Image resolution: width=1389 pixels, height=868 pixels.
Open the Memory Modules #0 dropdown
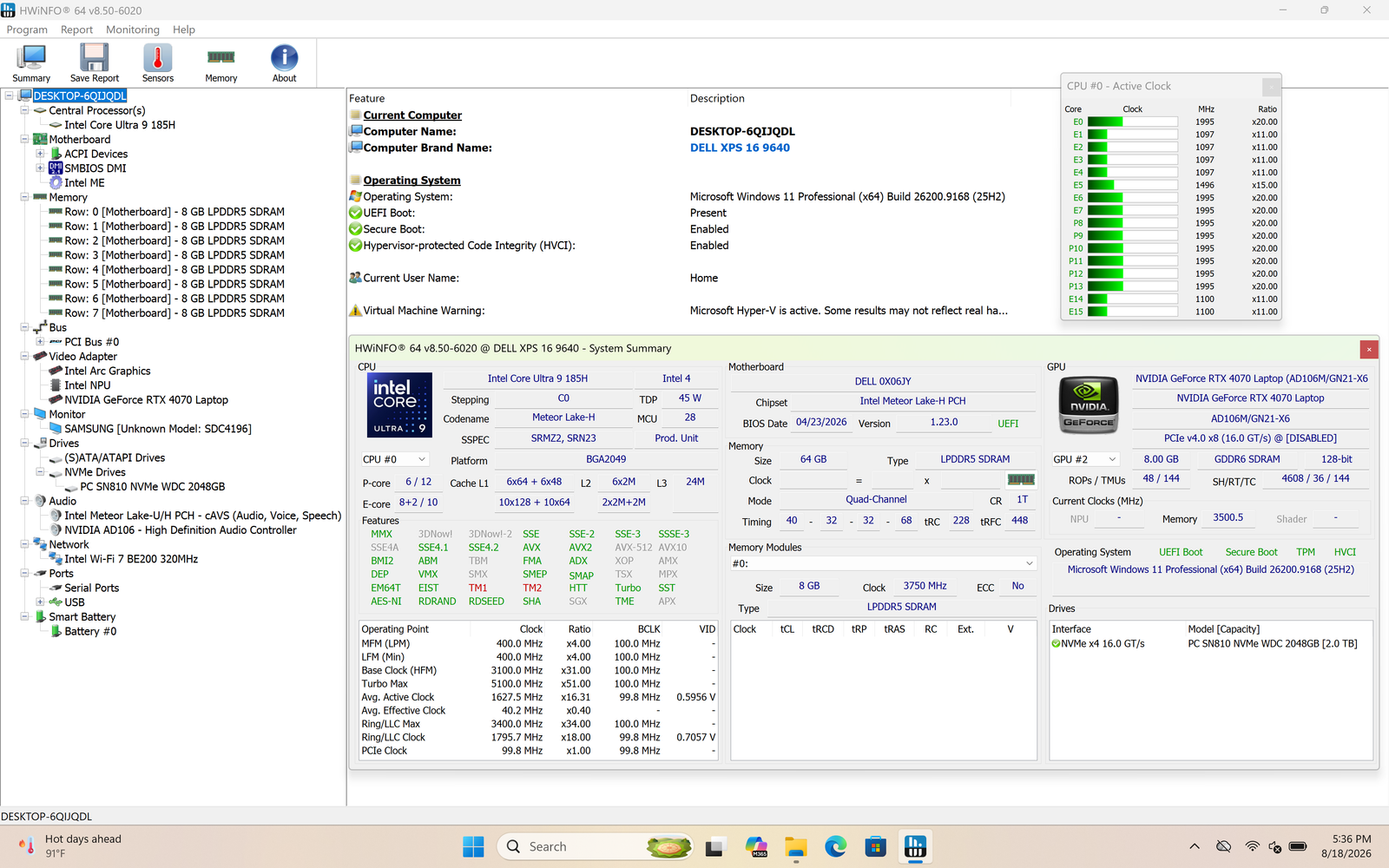[x=883, y=563]
